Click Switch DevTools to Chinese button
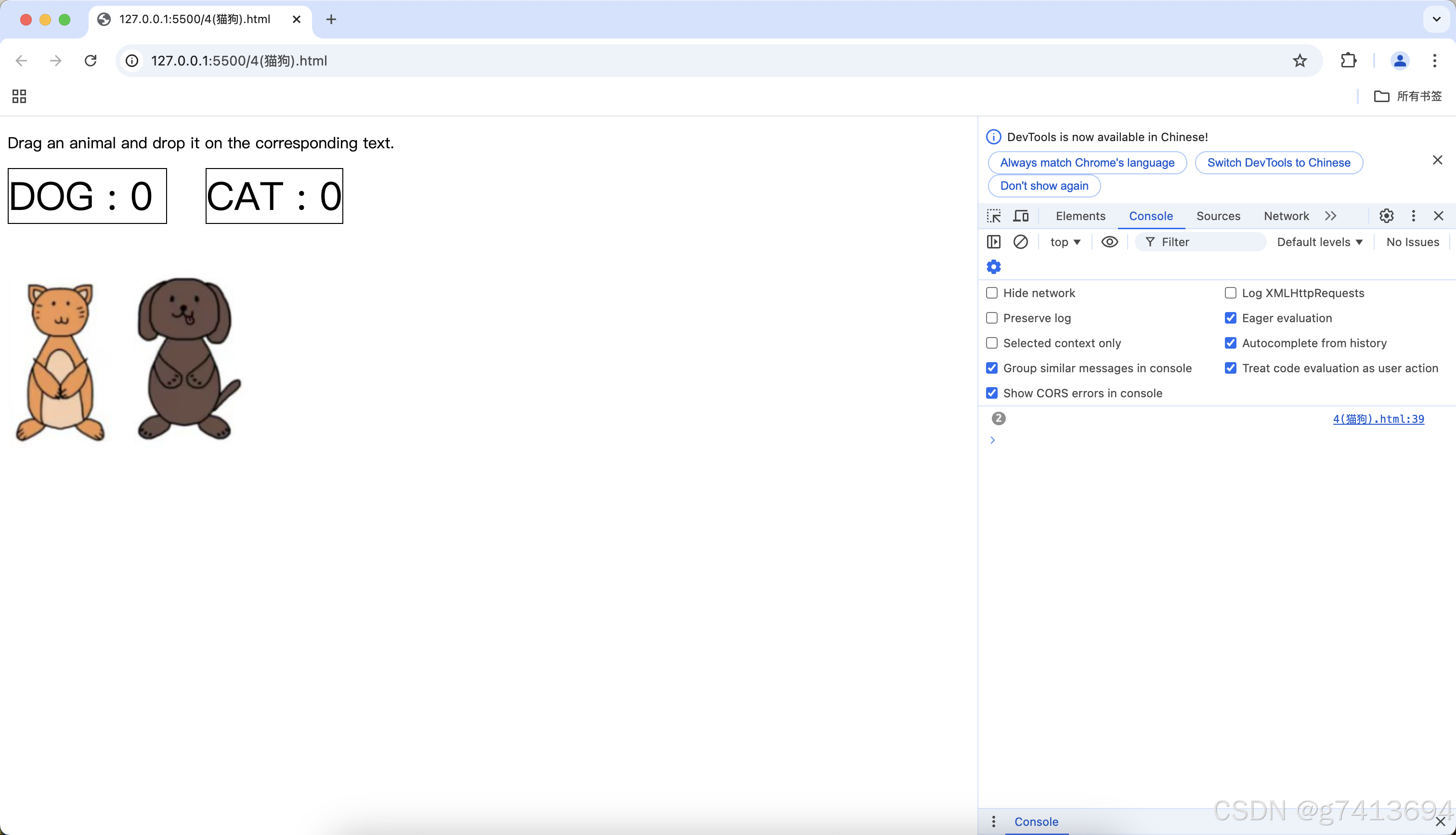Image resolution: width=1456 pixels, height=835 pixels. (x=1278, y=163)
